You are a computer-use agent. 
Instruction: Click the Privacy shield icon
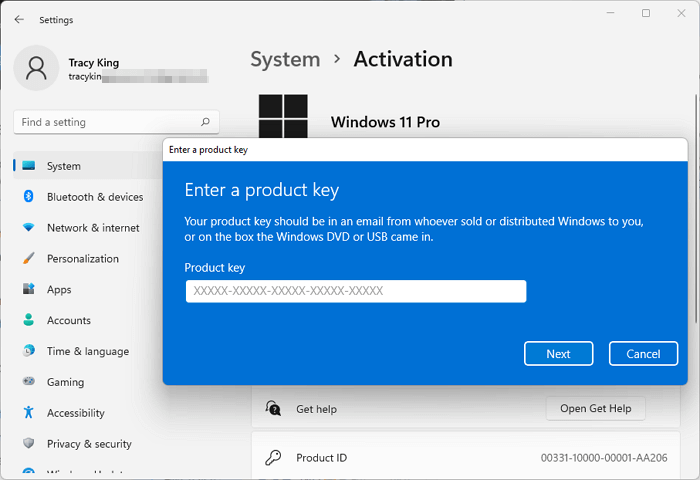[29, 443]
